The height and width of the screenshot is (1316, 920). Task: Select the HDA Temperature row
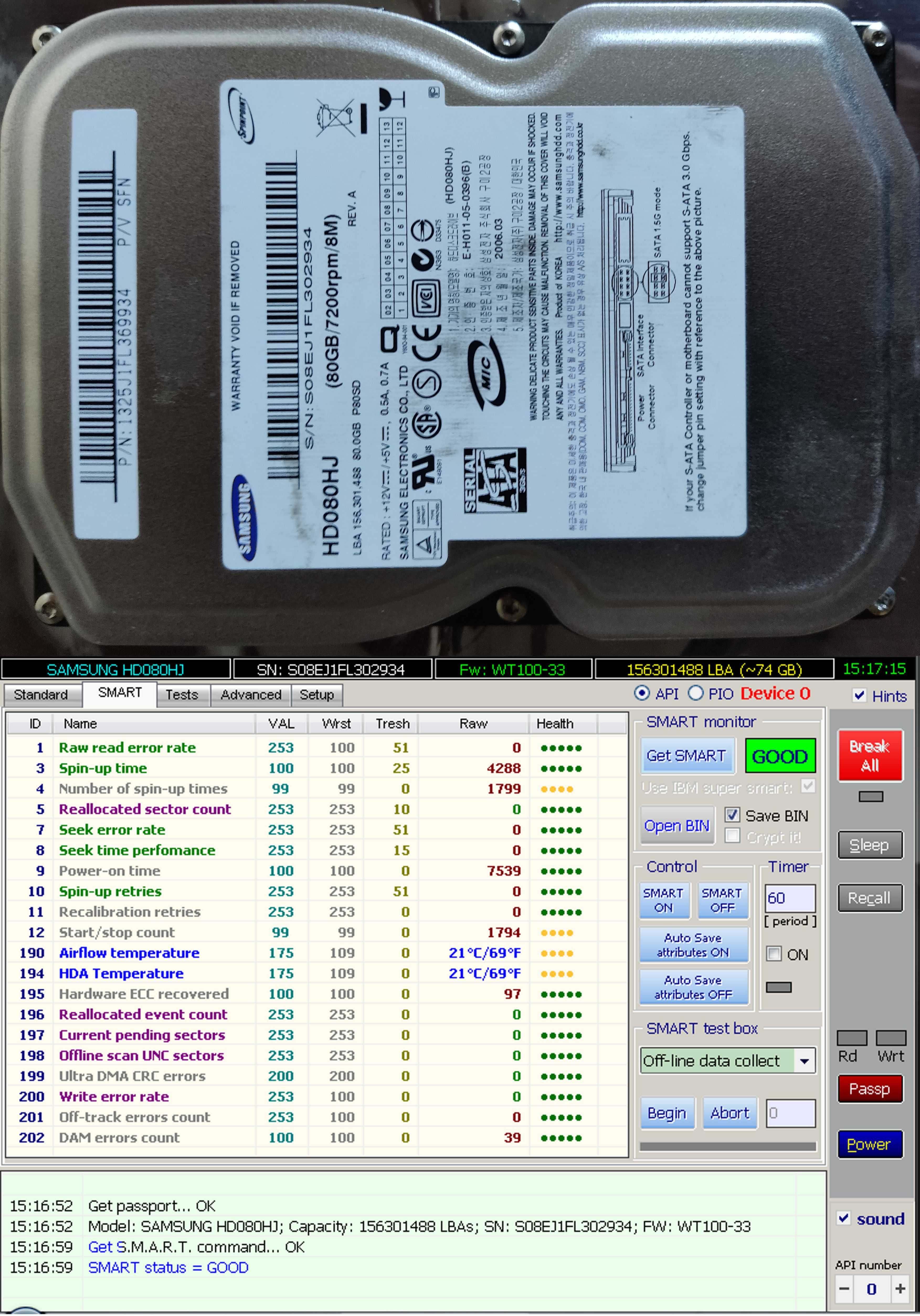[317, 973]
